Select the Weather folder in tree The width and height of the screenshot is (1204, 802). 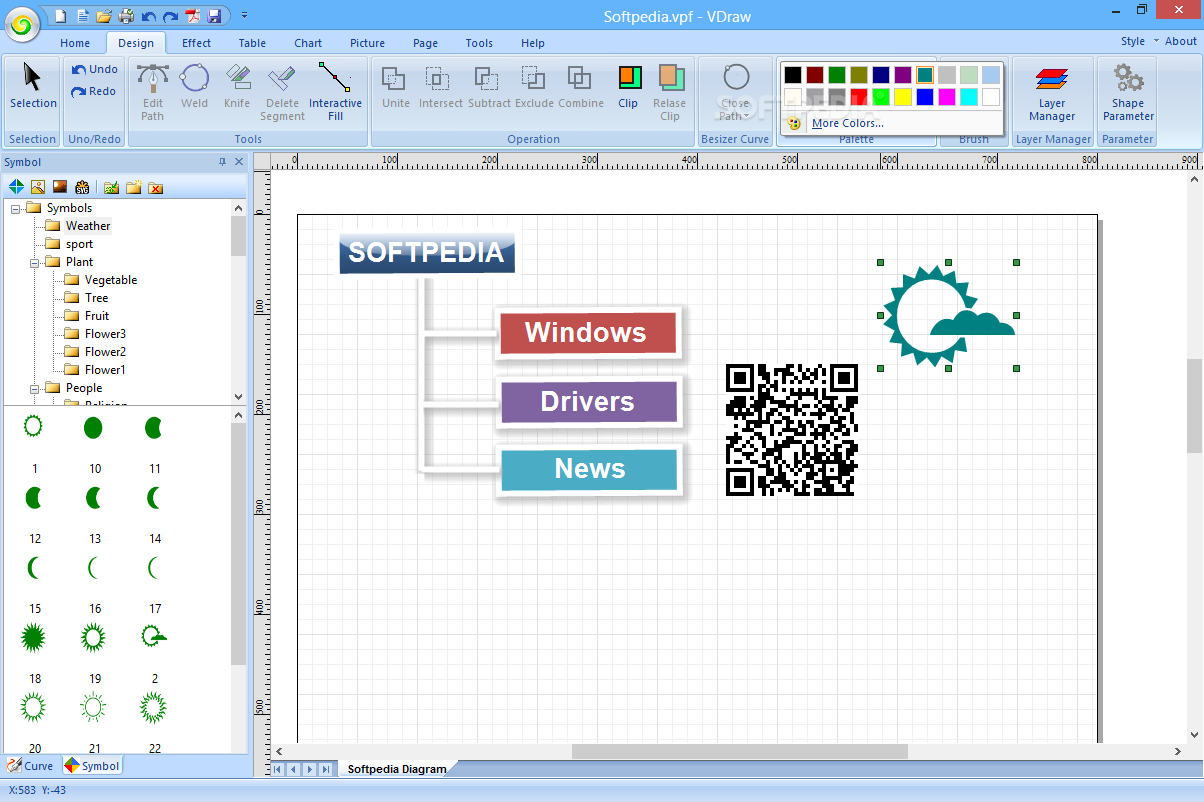[x=88, y=226]
